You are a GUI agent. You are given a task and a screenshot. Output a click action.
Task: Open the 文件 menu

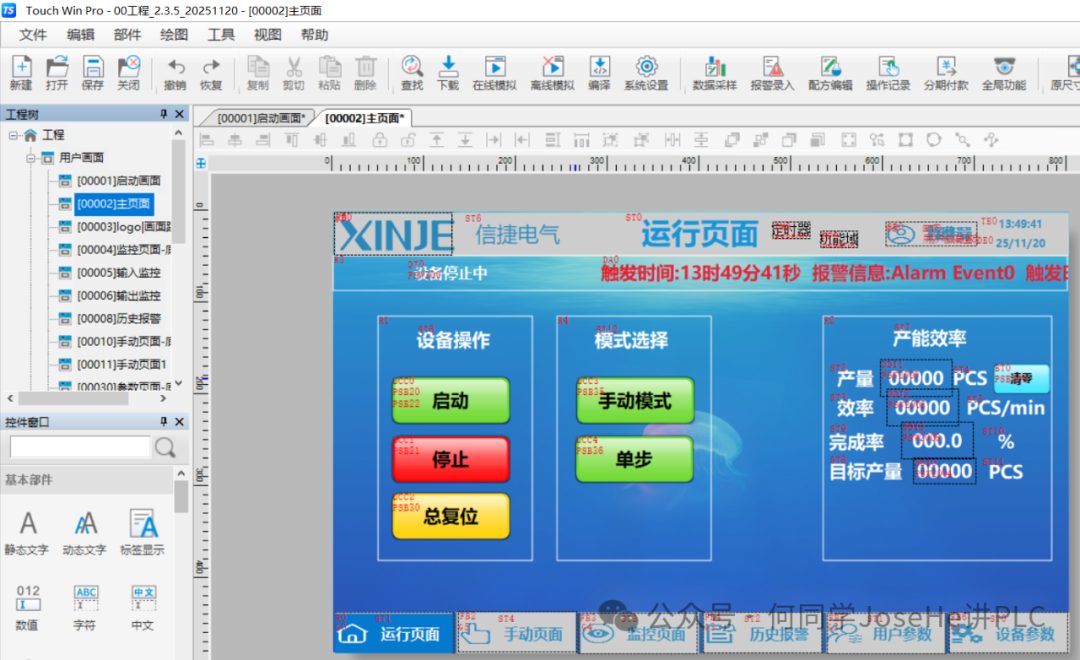(32, 34)
